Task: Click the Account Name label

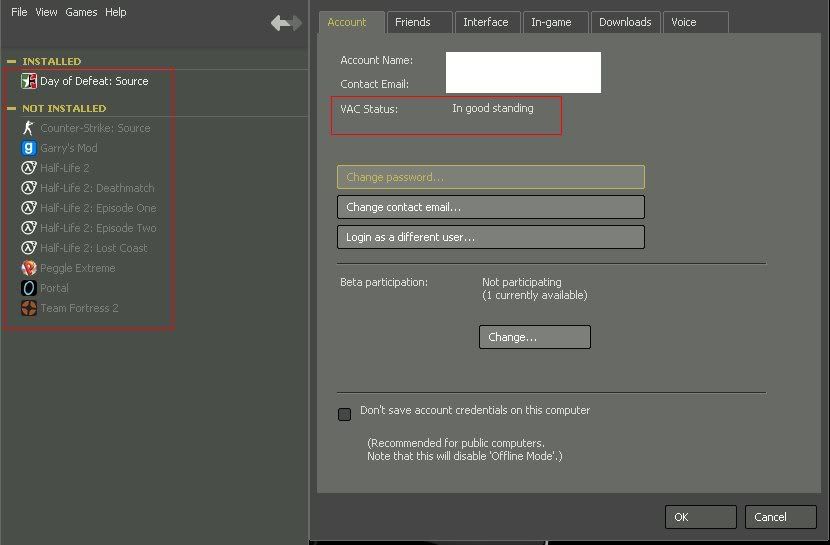Action: tap(376, 60)
